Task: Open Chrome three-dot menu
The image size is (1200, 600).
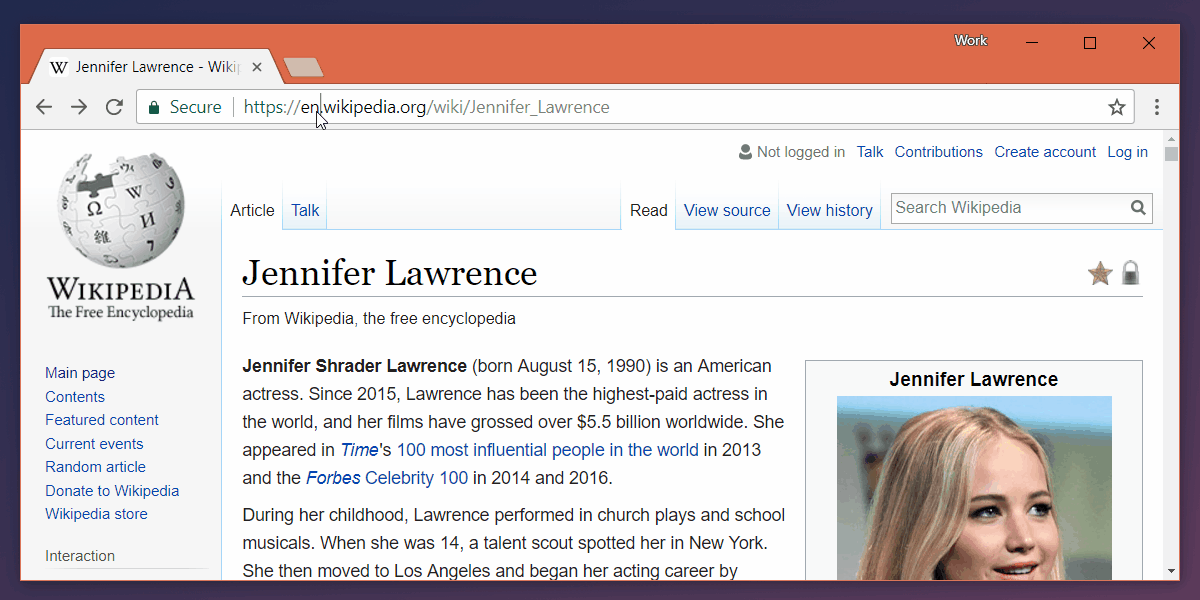Action: 1157,107
